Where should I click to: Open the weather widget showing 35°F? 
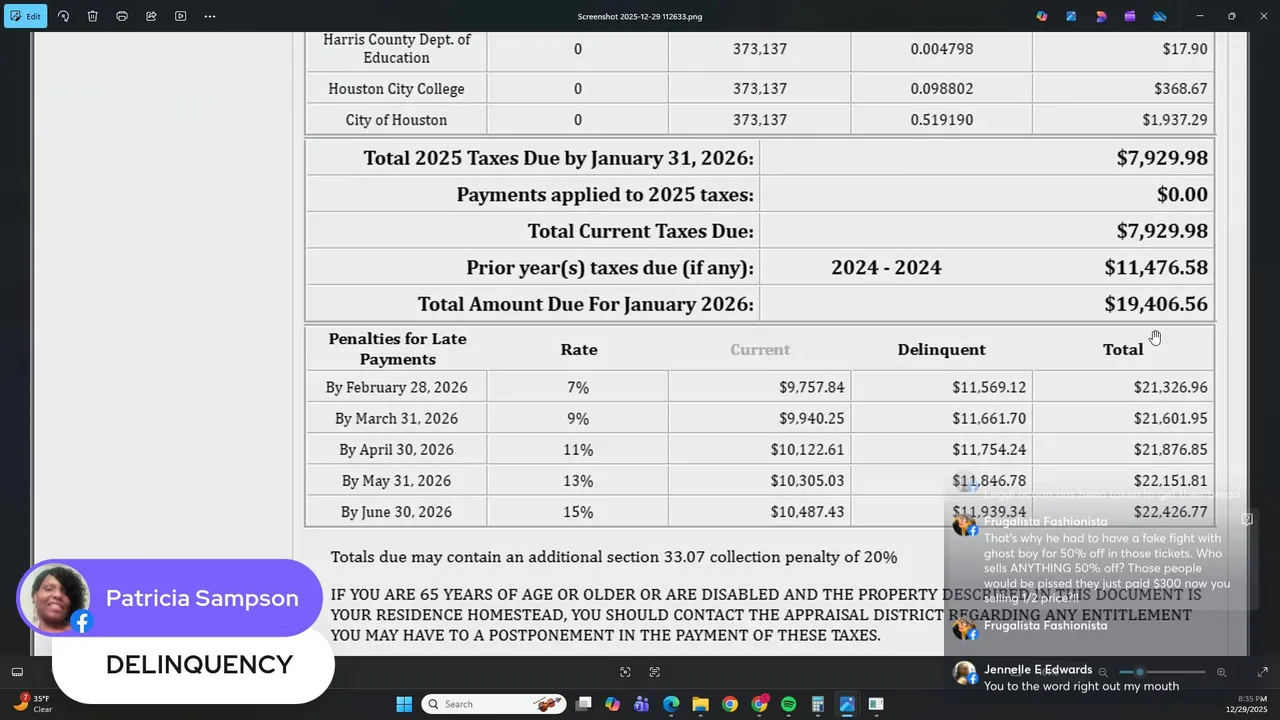tap(32, 703)
